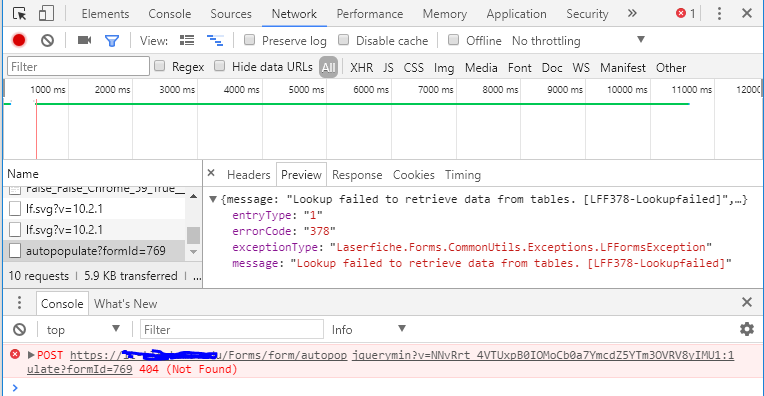Open the Sources tab
Screen dimensions: 764x396
pyautogui.click(x=231, y=14)
